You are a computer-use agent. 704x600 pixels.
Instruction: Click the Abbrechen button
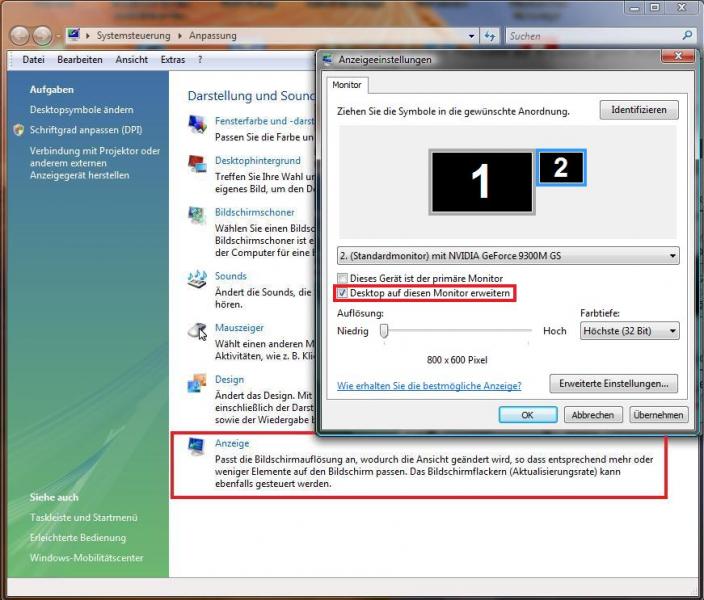[593, 415]
